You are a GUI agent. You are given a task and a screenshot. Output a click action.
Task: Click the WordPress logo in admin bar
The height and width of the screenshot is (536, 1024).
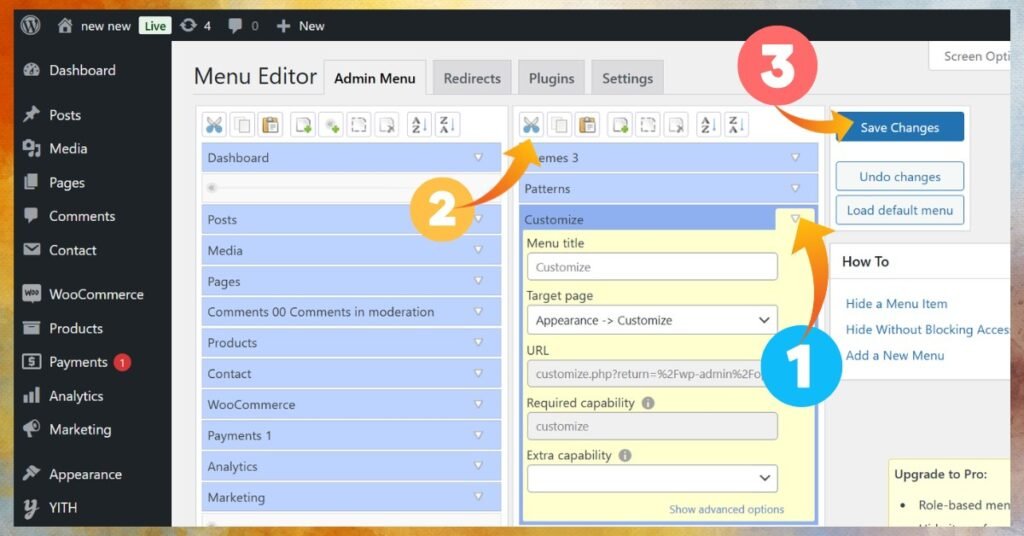(x=30, y=25)
